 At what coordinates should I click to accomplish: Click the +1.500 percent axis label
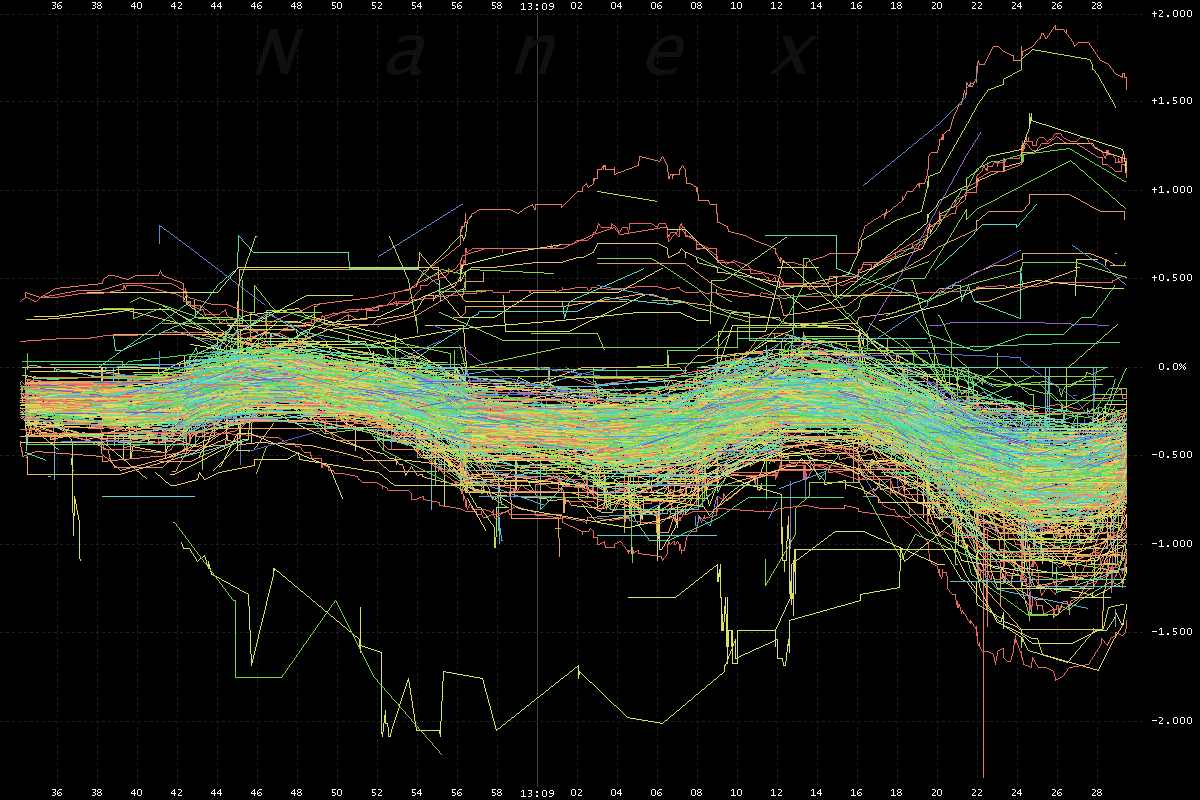point(1170,101)
